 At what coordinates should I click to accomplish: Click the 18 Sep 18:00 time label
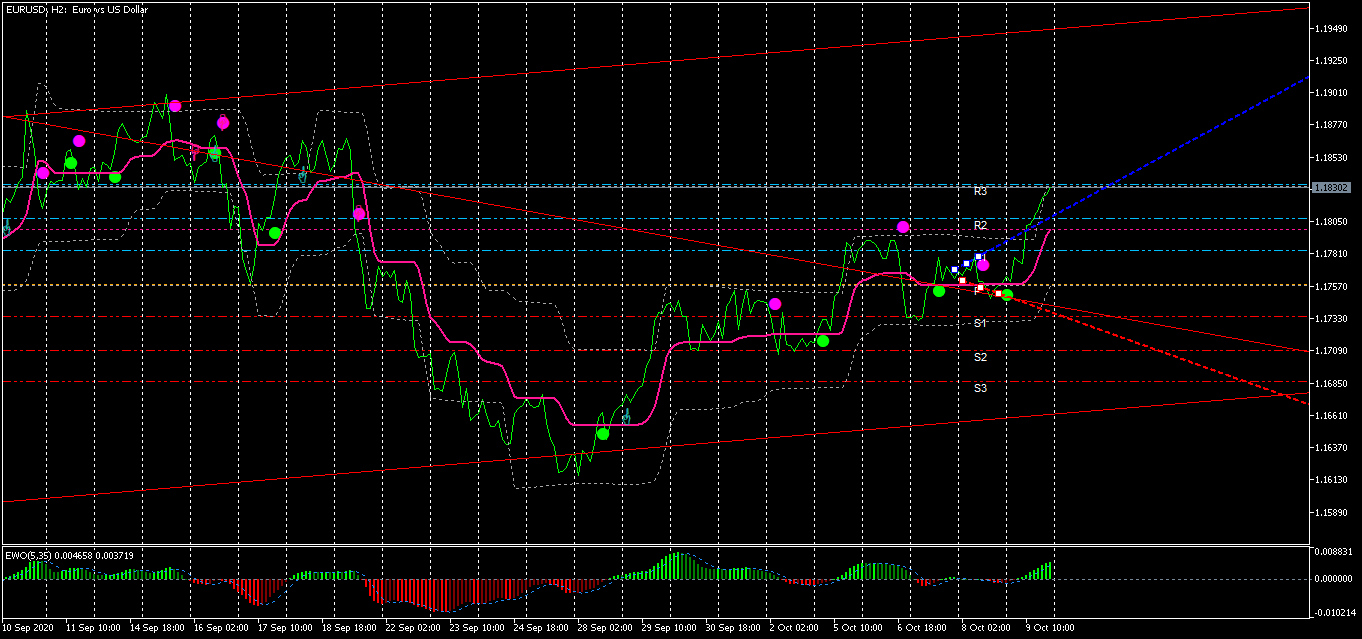coord(349,628)
